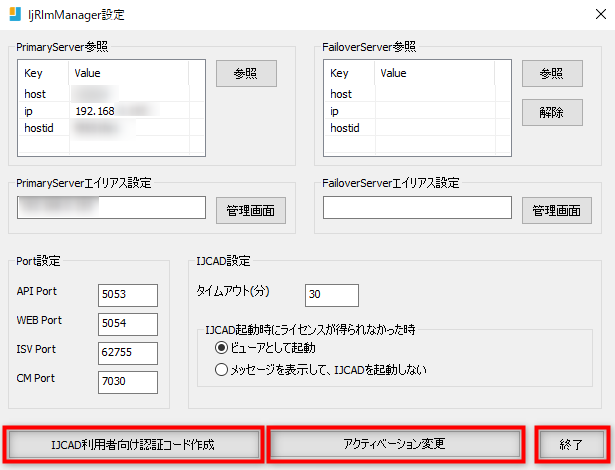This screenshot has width=615, height=470.
Task: Click the タイムアウト(分) field showing 30
Action: click(x=332, y=295)
